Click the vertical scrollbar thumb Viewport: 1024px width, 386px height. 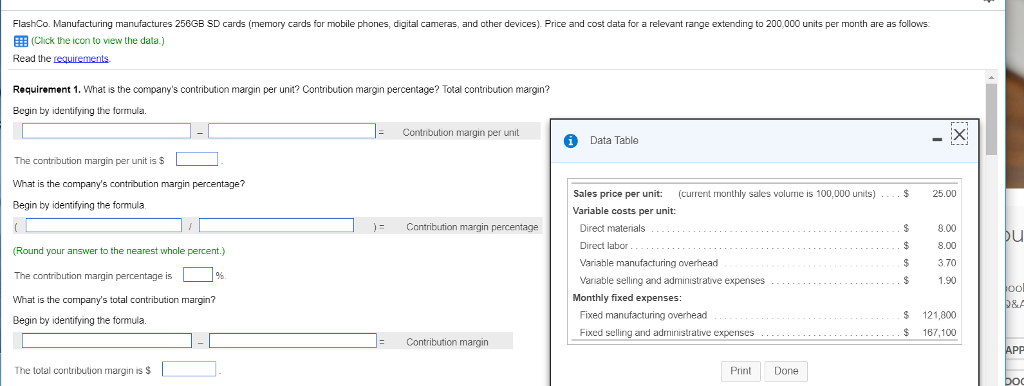pyautogui.click(x=991, y=120)
